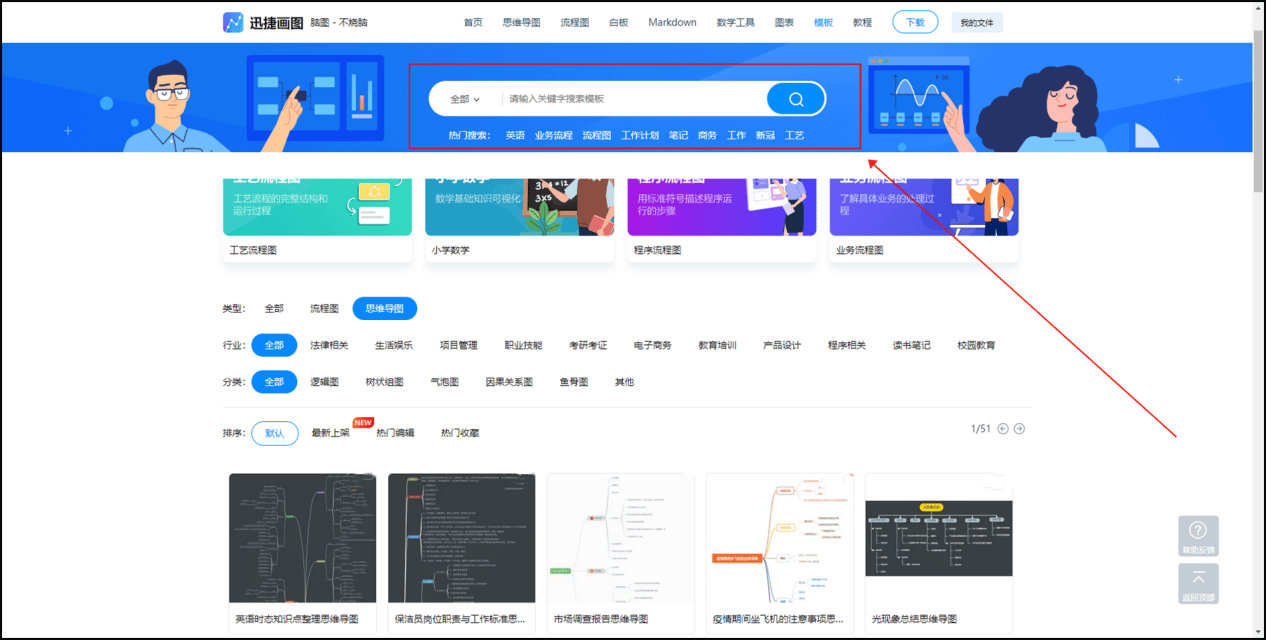Select the 气泡图 classification filter
The height and width of the screenshot is (640, 1266).
[444, 381]
